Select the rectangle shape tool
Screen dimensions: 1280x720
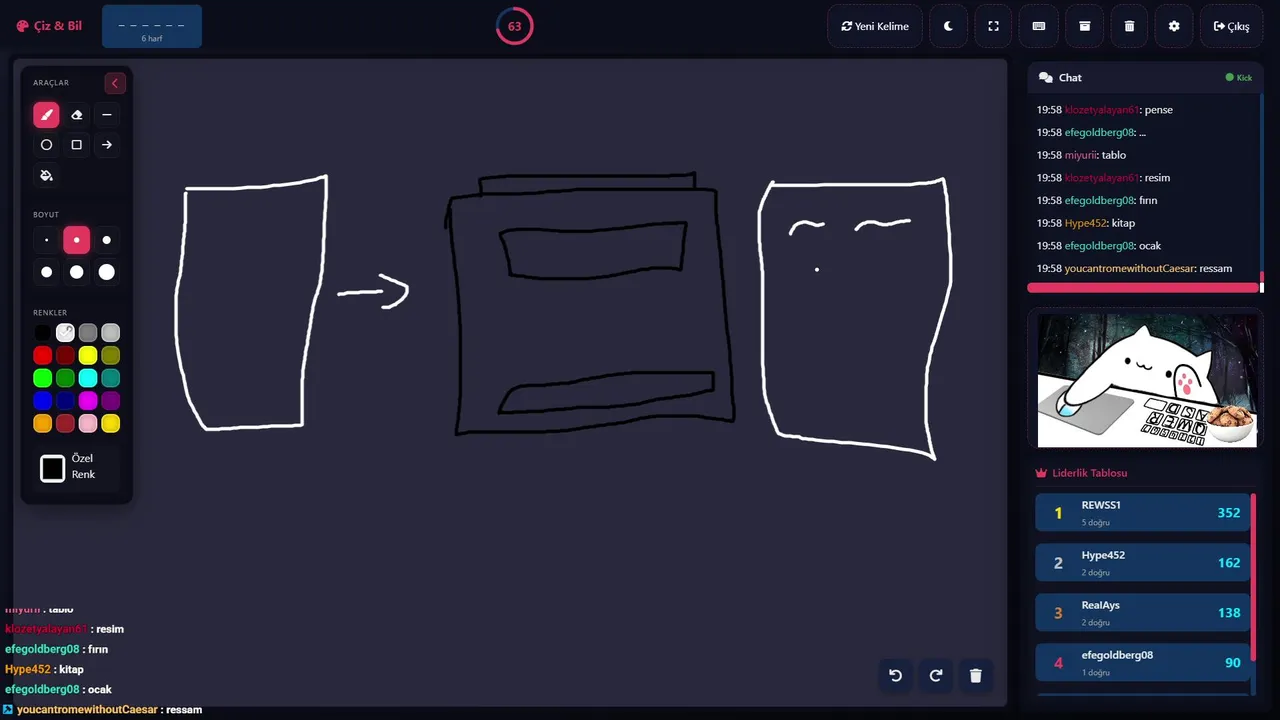[76, 145]
